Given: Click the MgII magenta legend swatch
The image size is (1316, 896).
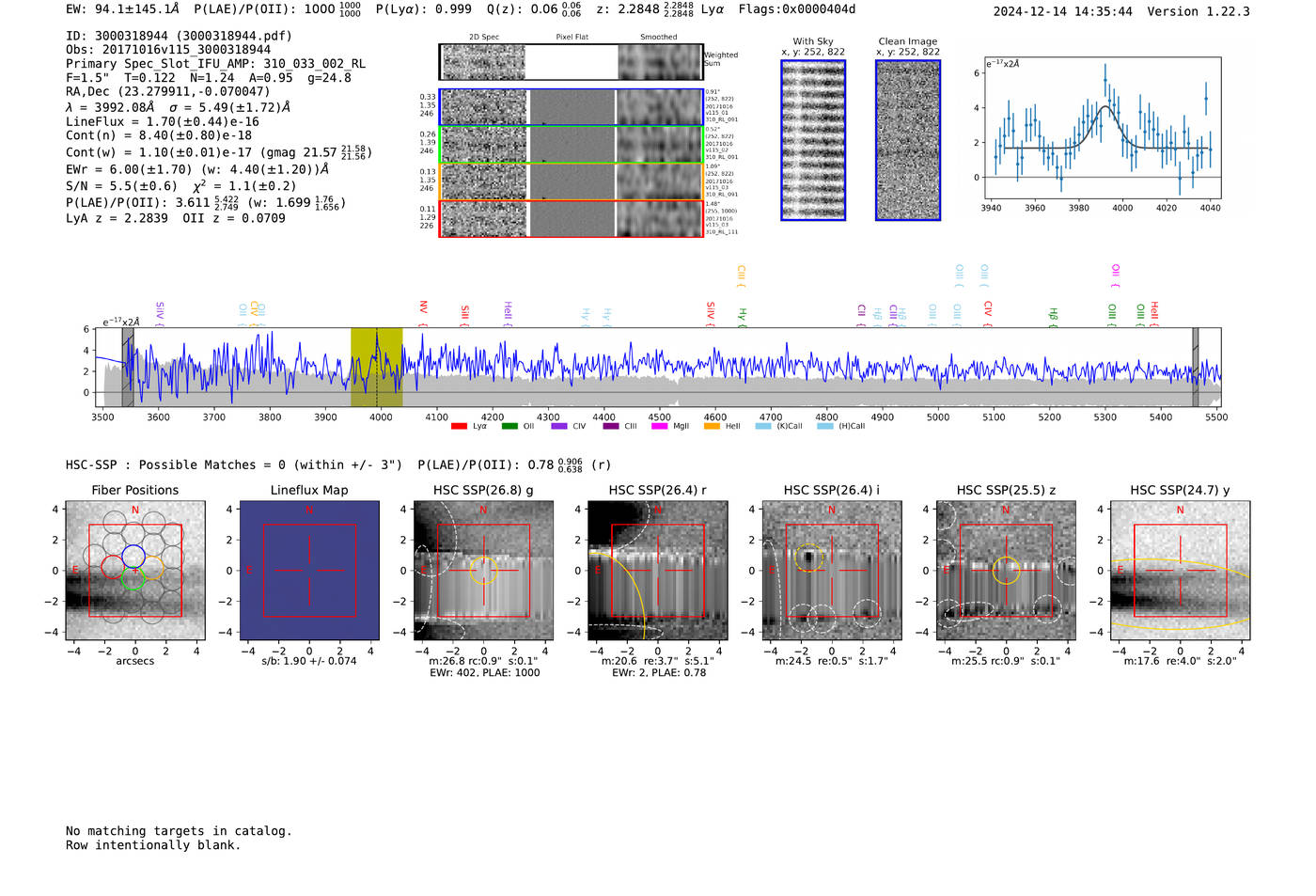Looking at the screenshot, I should pyautogui.click(x=660, y=426).
